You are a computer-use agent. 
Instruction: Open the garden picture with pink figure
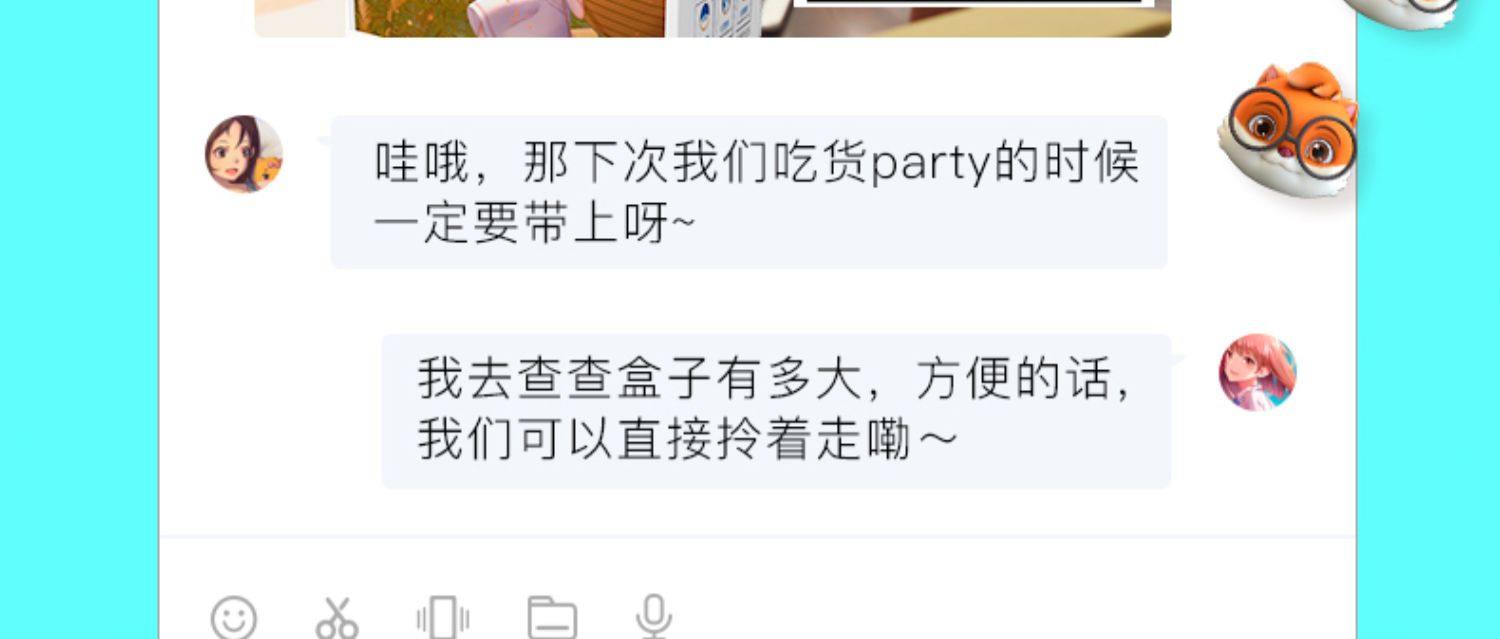pos(506,18)
